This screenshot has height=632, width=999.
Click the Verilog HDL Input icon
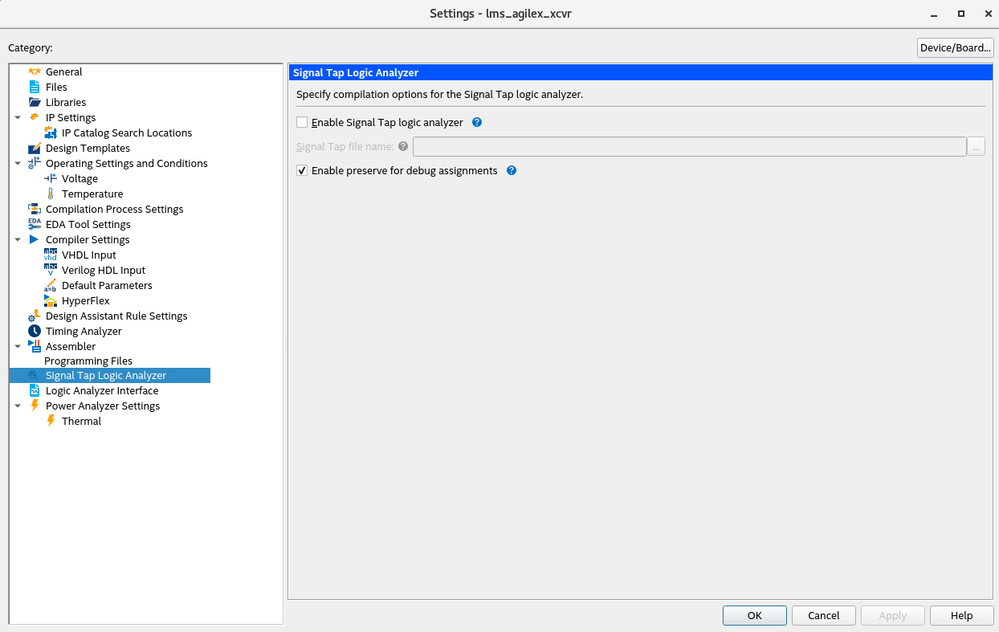pos(50,270)
